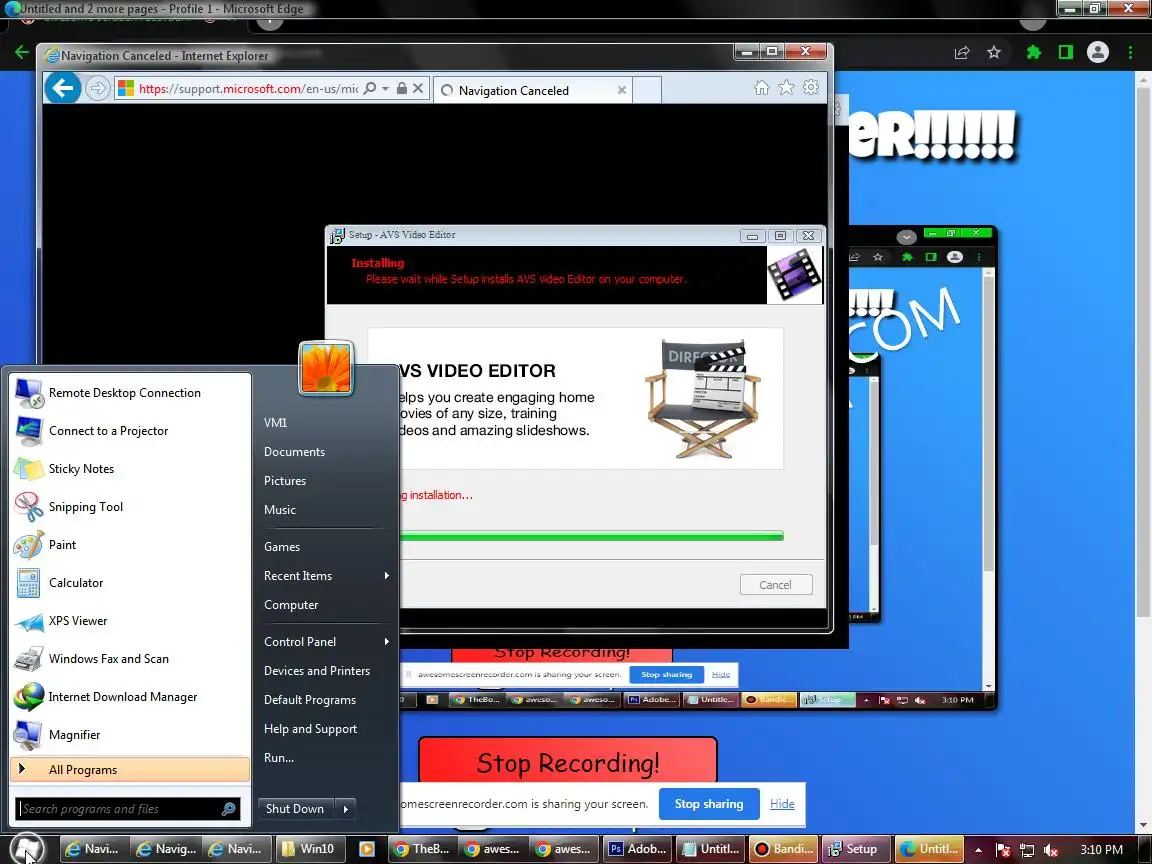Image resolution: width=1152 pixels, height=864 pixels.
Task: Open Windows Fax and Scan
Action: 131,659
